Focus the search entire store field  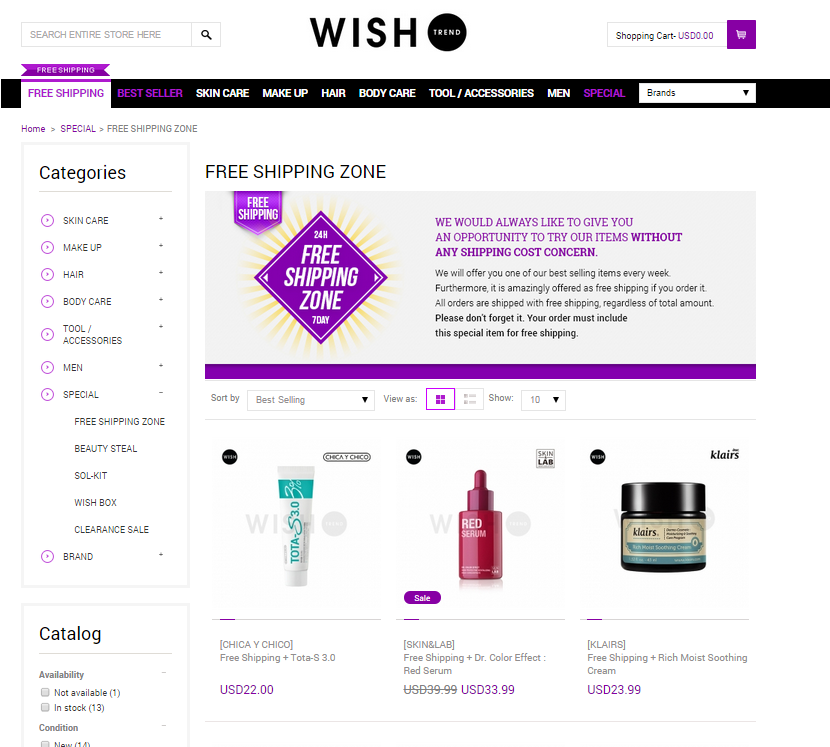[106, 34]
